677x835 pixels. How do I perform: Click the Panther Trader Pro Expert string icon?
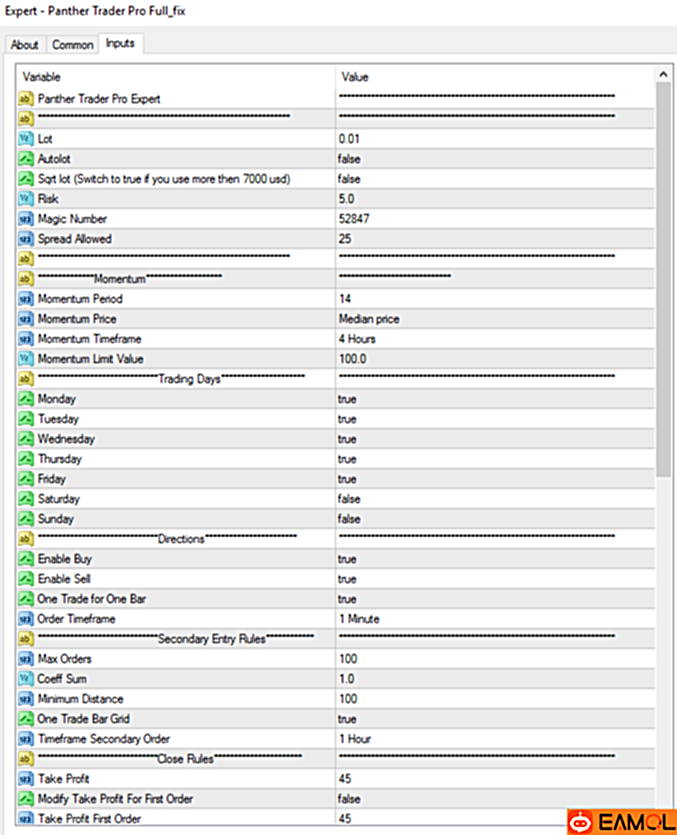tap(27, 98)
